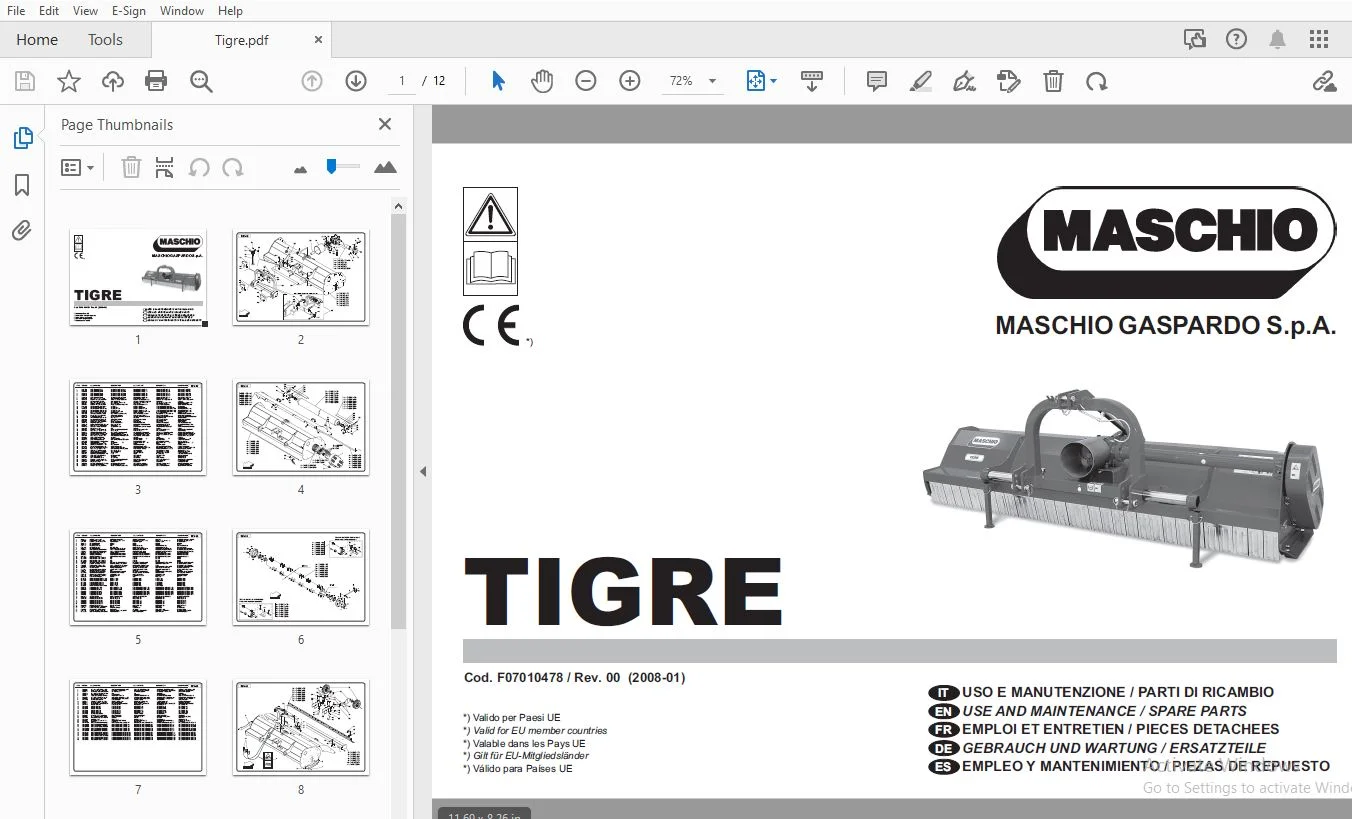Close the Page Thumbnails panel

tap(385, 124)
